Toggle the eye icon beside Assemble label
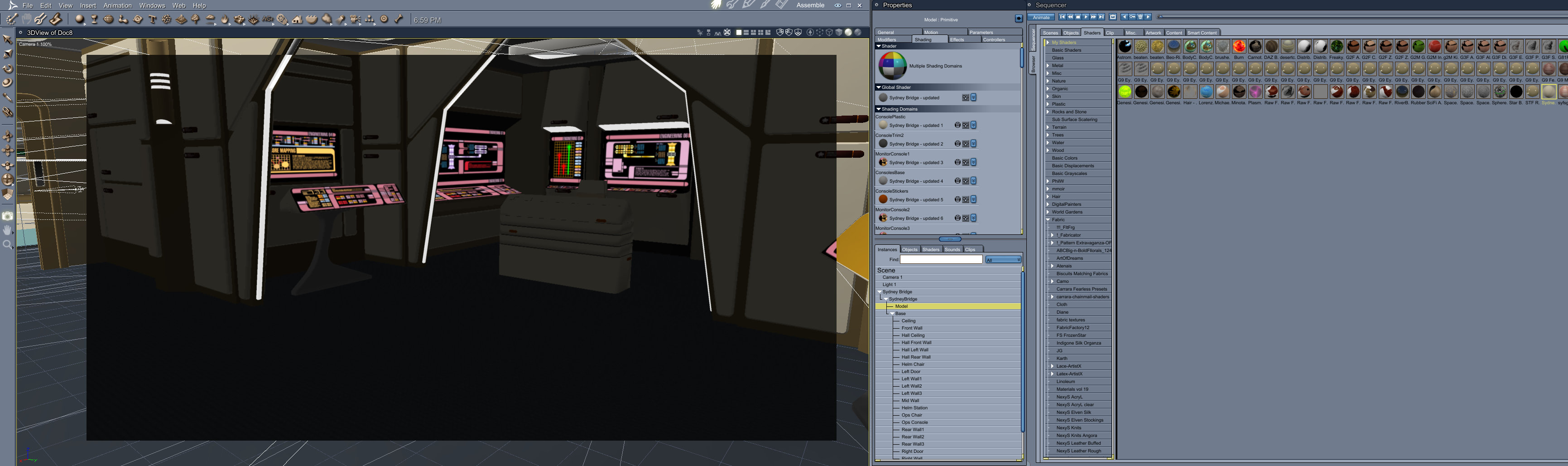 837,5
